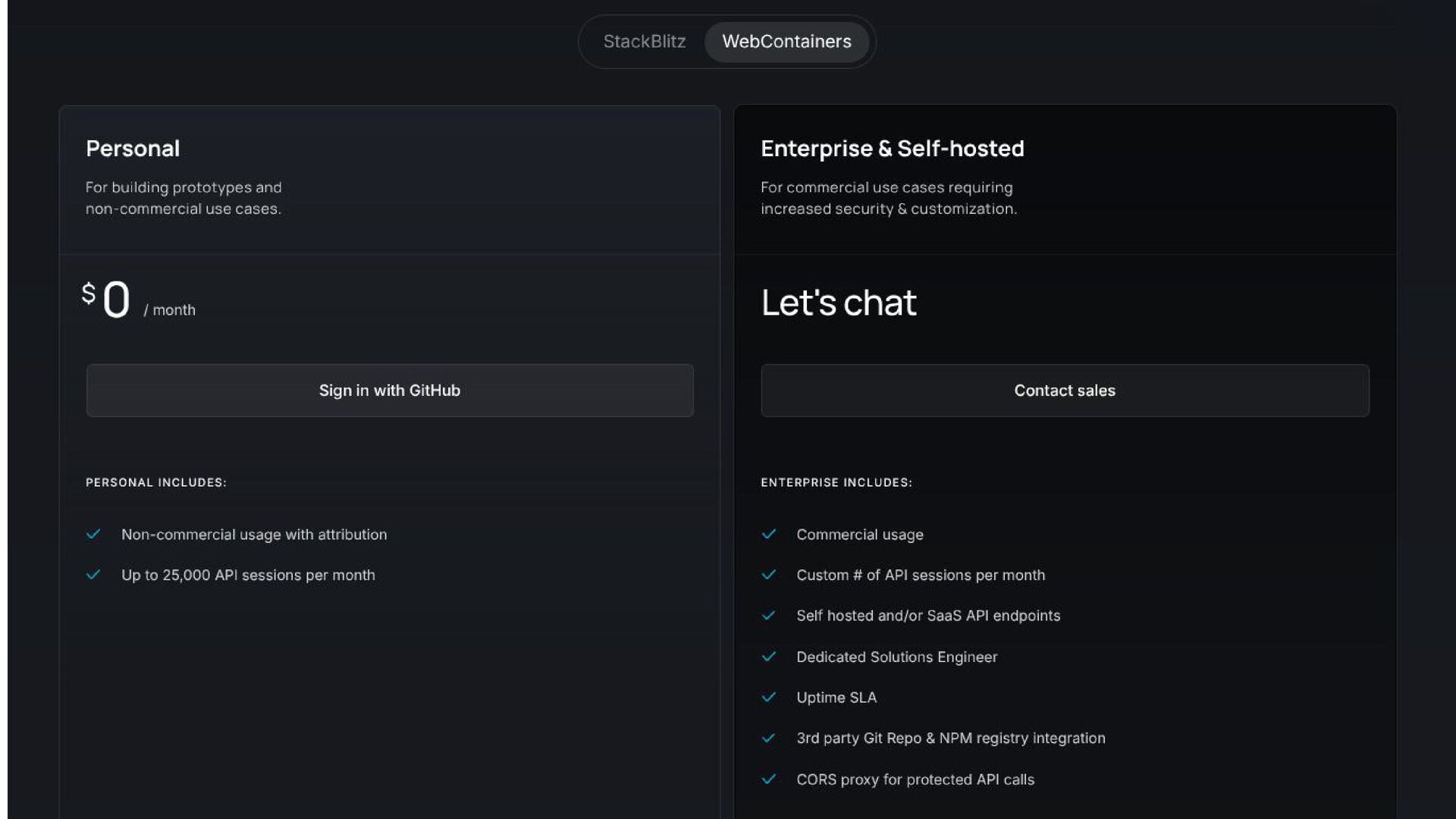Click the Sign in with GitHub button
The image size is (1456, 819).
click(x=389, y=391)
